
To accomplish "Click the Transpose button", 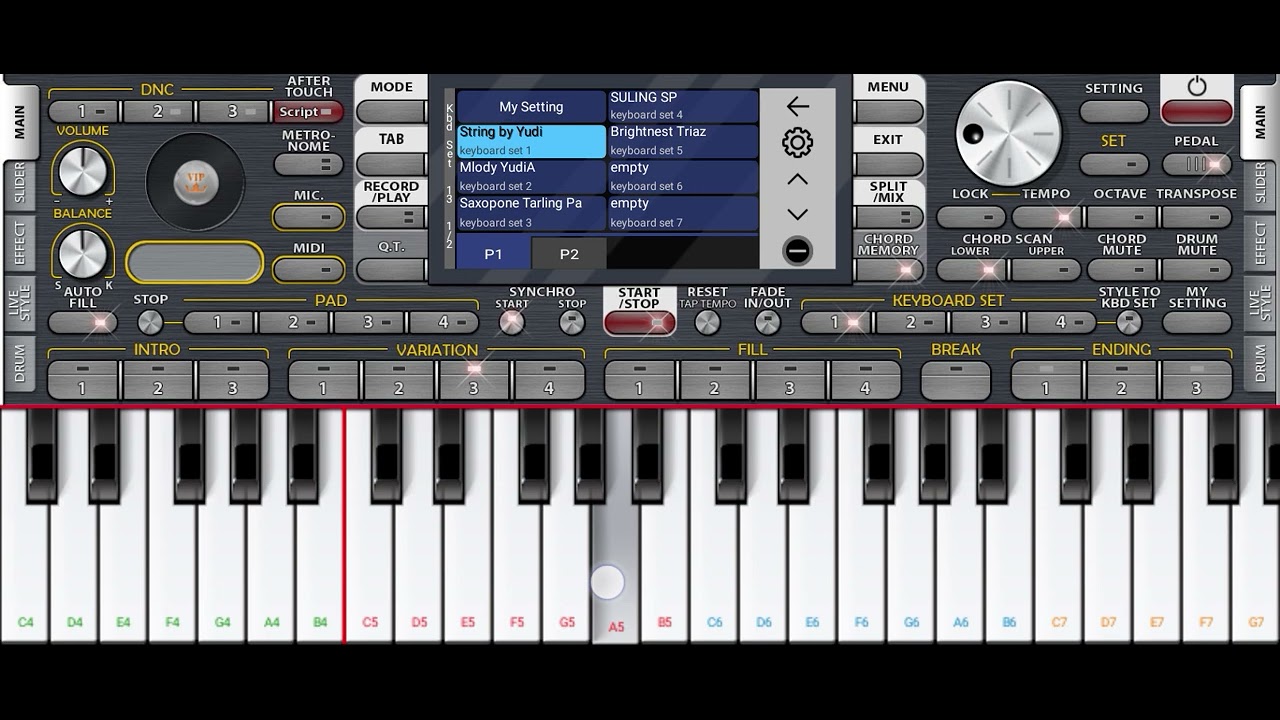I will coord(1197,217).
